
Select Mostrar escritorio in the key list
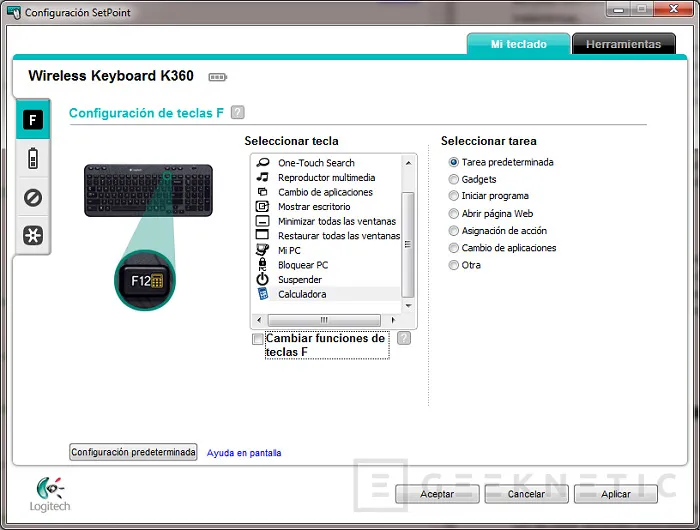[327, 206]
